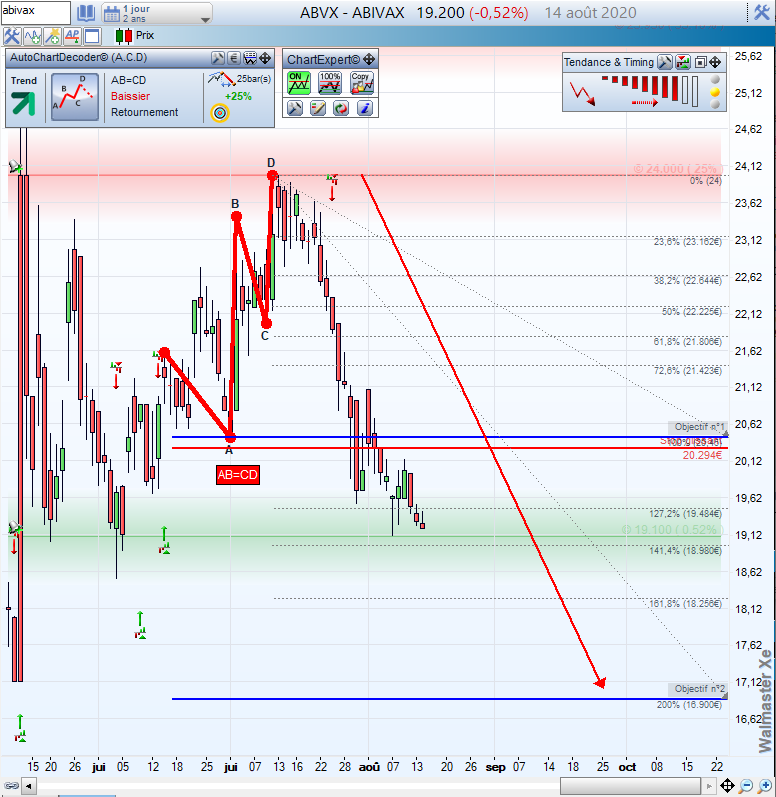Image resolution: width=776 pixels, height=797 pixels.
Task: Click the yellow target objective icon
Action: pos(220,113)
